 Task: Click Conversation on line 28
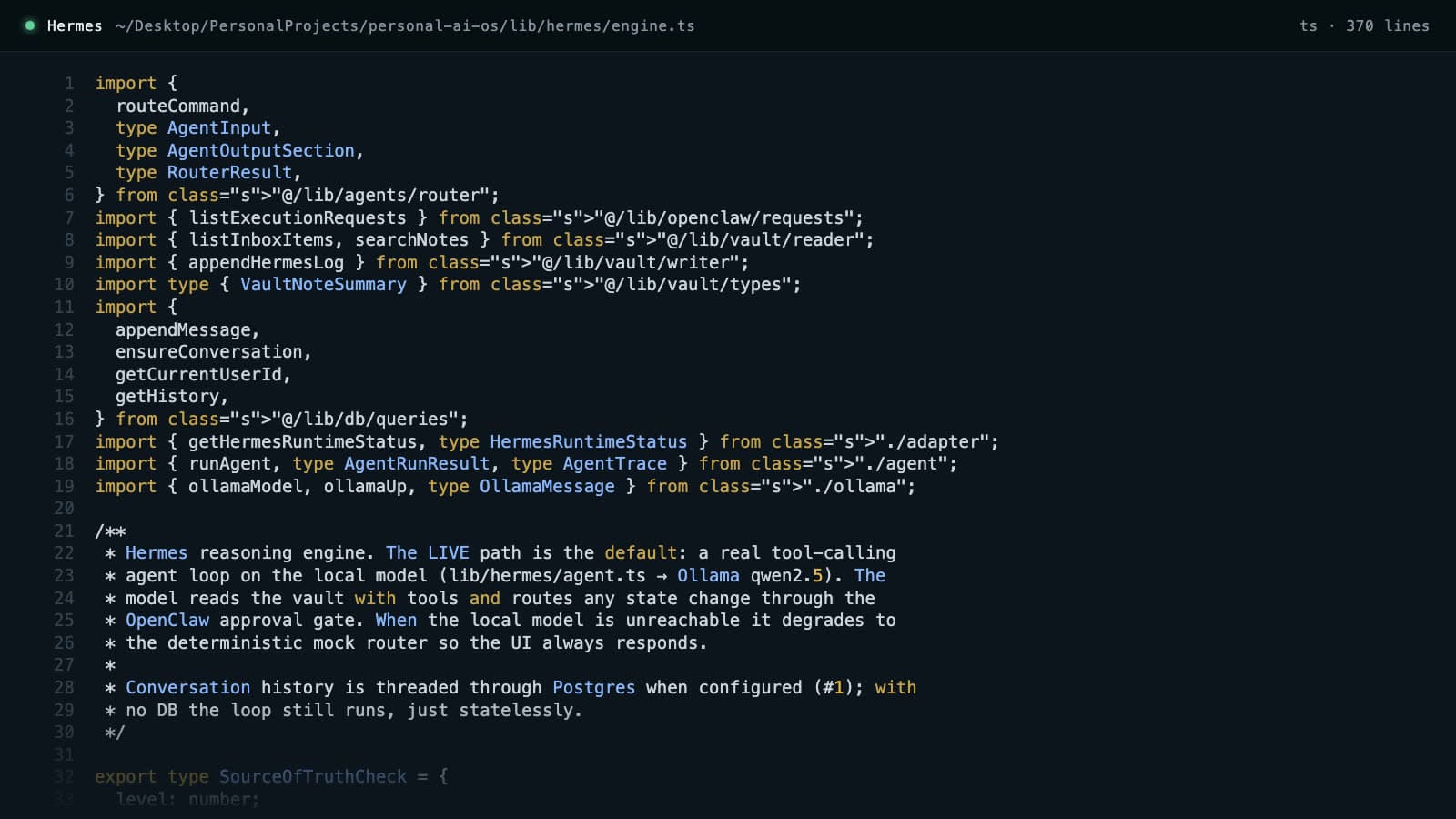tap(188, 687)
